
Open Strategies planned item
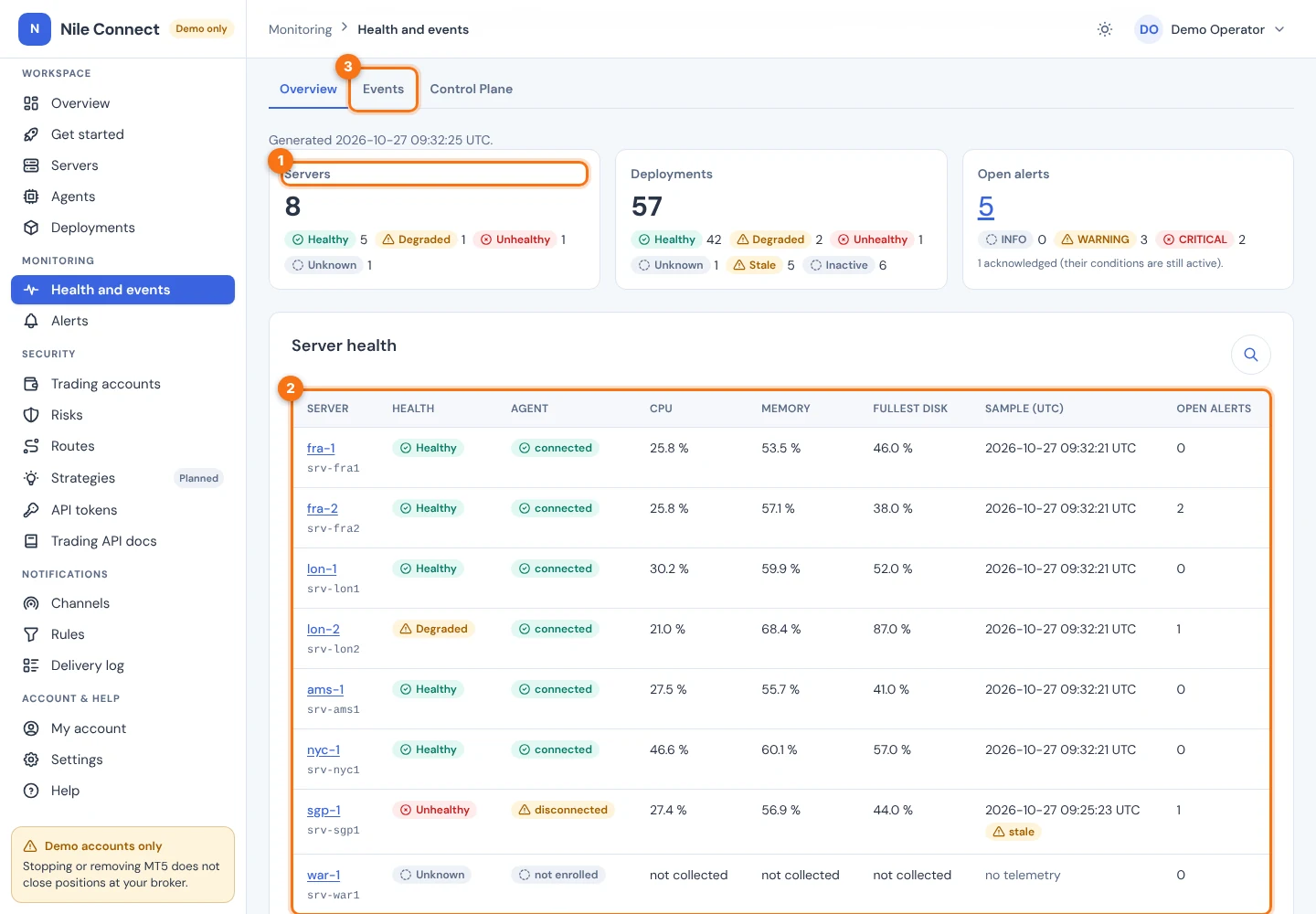pyautogui.click(x=122, y=478)
